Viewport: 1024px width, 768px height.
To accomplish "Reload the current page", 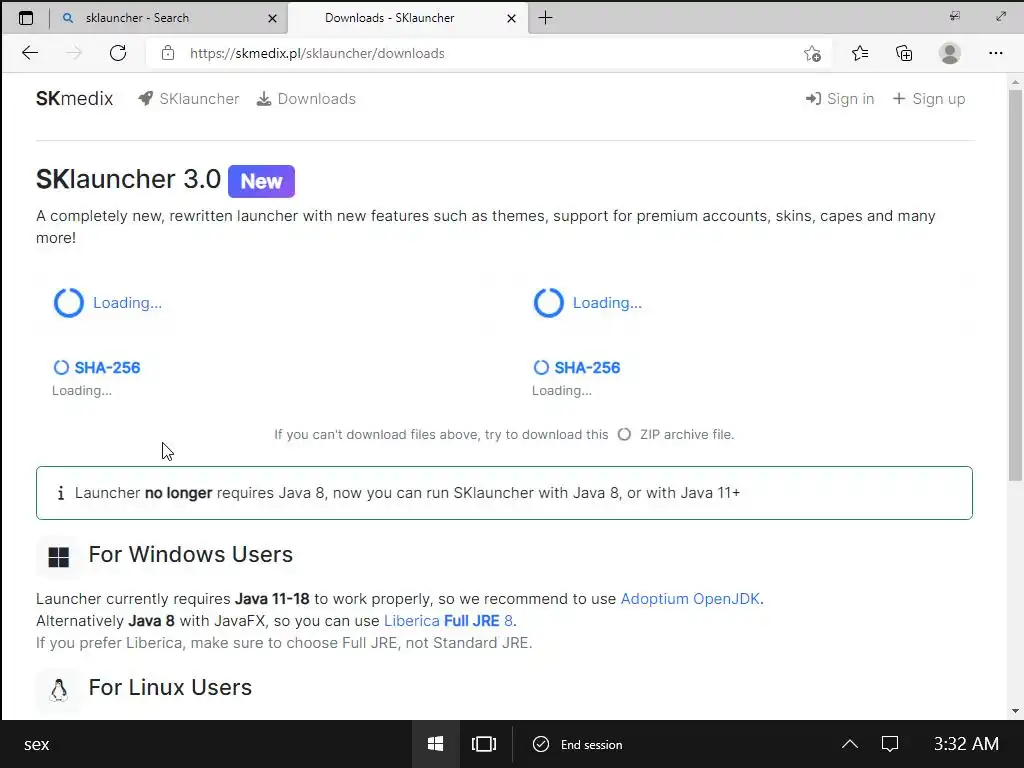I will coord(118,53).
